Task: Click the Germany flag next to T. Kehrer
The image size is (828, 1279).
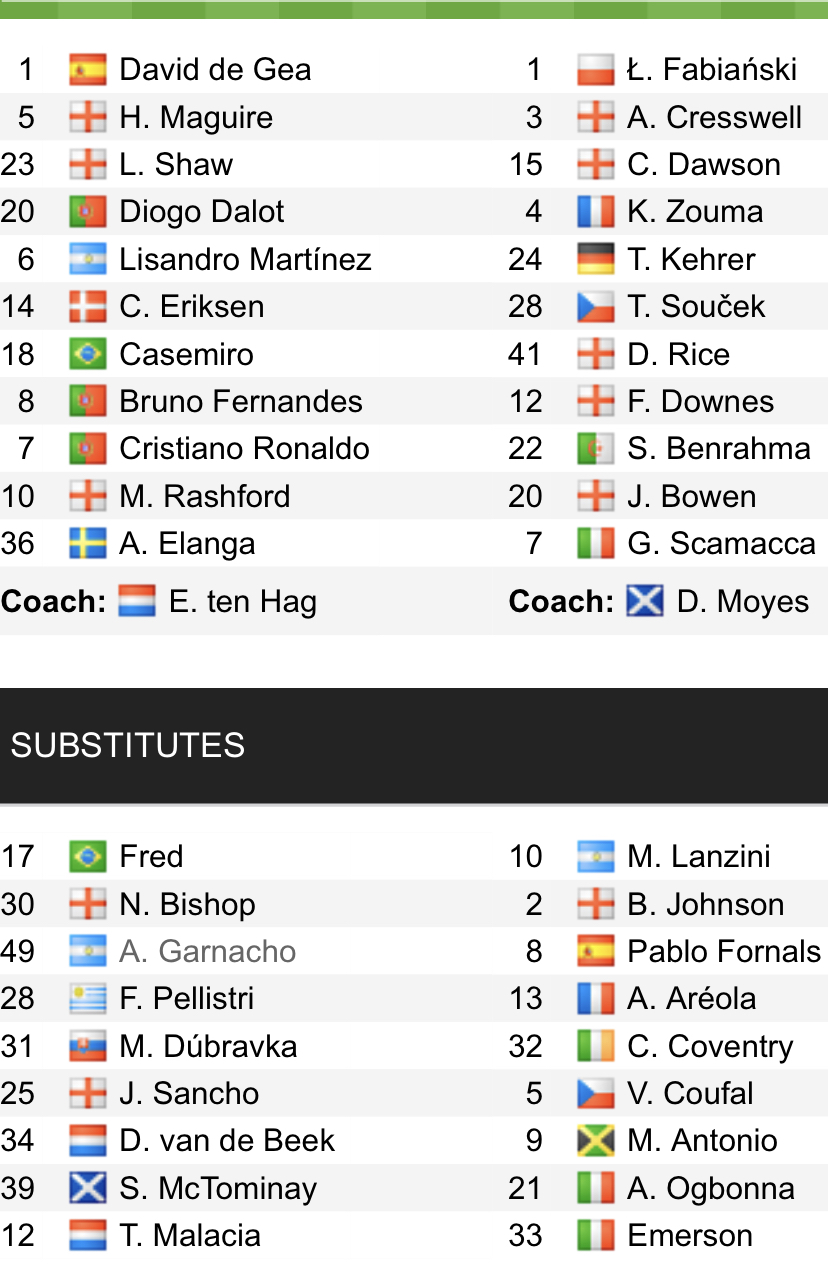Action: tap(596, 260)
